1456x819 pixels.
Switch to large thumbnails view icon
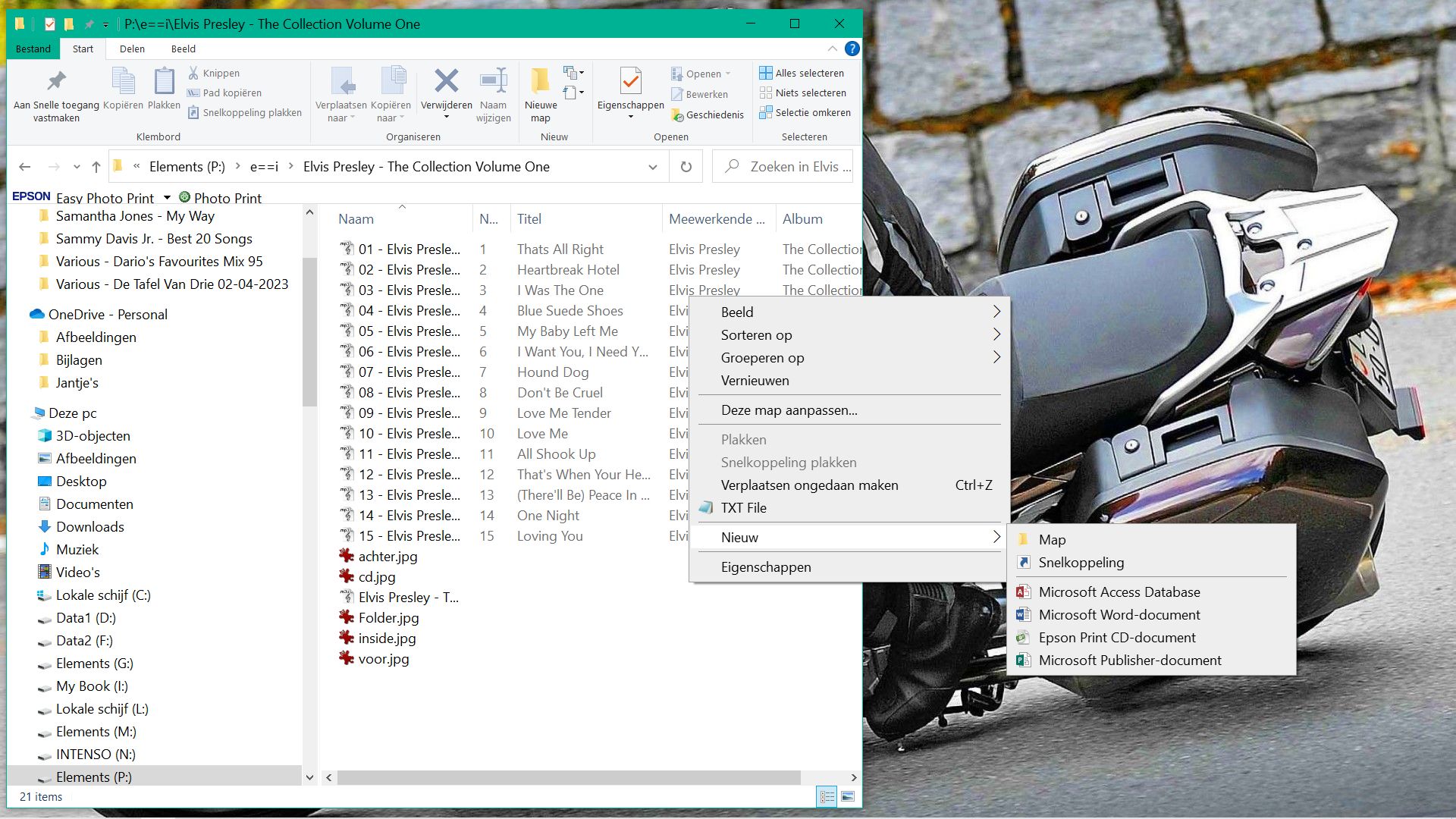point(848,796)
